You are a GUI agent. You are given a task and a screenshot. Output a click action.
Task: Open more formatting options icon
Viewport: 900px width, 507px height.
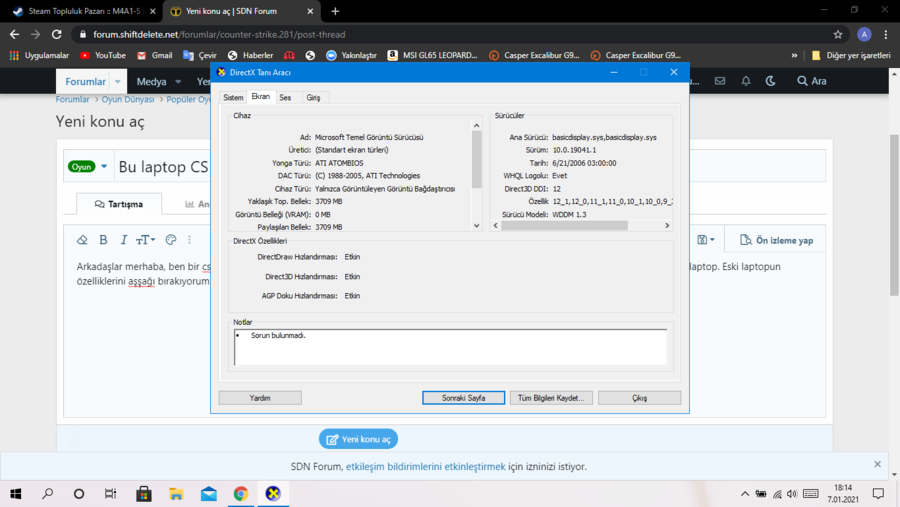pos(189,240)
